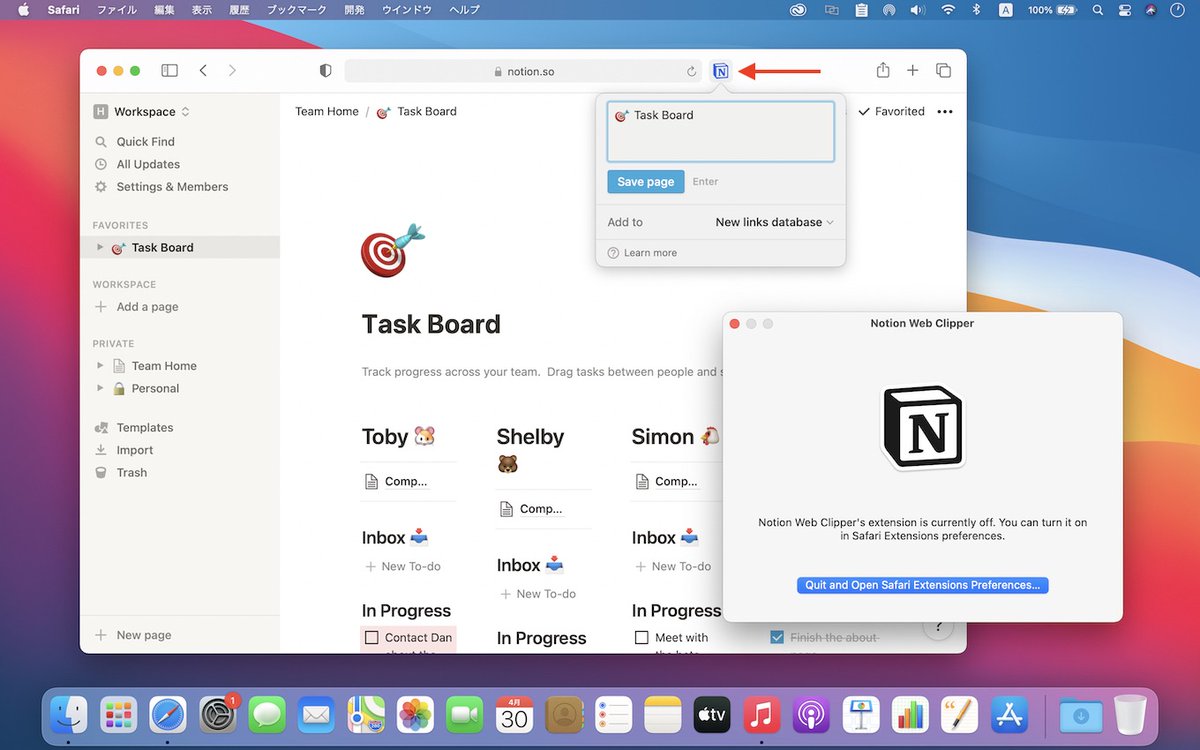Expand the Personal page tree
This screenshot has height=750, width=1200.
click(100, 388)
